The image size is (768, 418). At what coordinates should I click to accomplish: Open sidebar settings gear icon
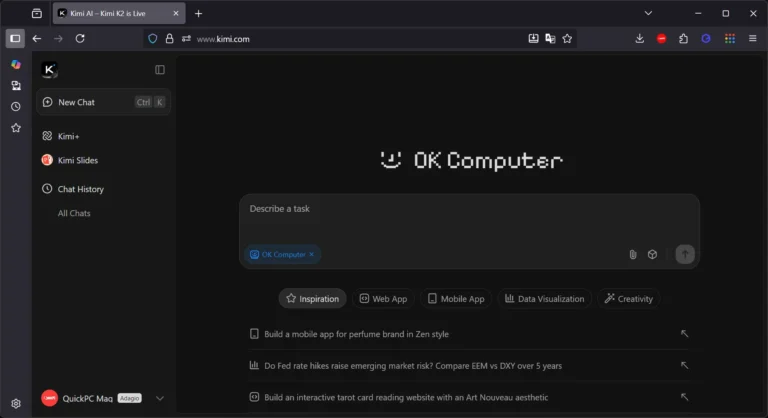pyautogui.click(x=16, y=403)
